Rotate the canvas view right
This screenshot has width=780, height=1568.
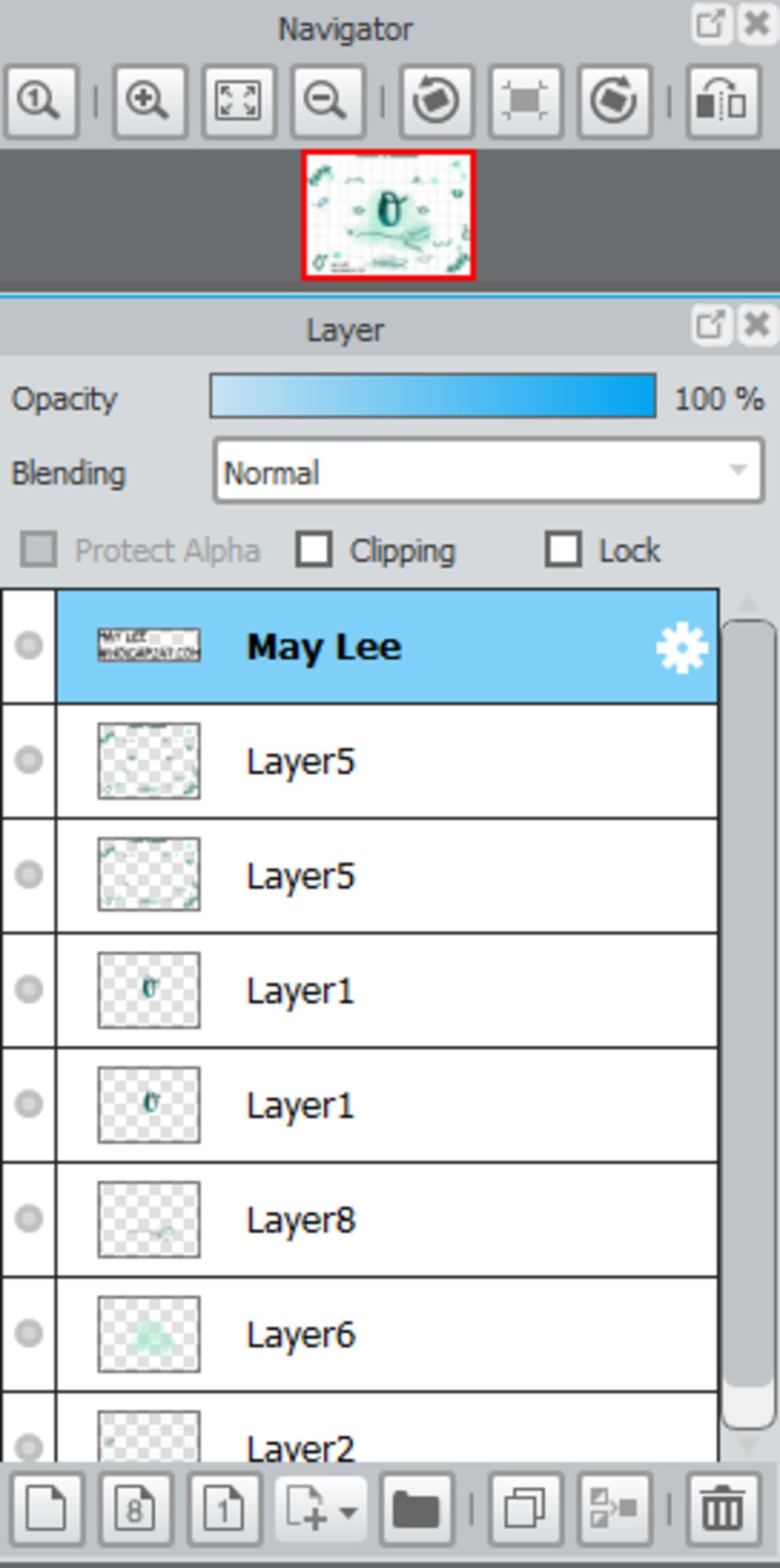coord(614,101)
